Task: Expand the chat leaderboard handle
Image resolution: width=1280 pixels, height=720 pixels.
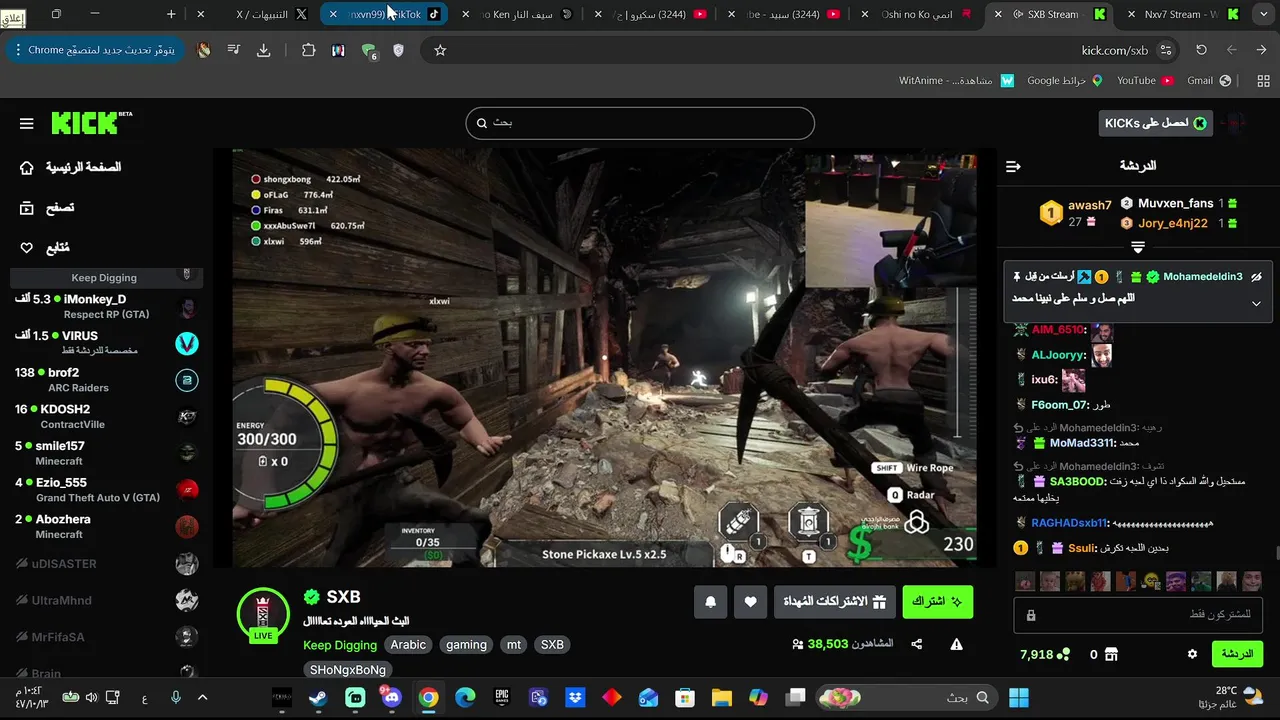Action: (1138, 246)
